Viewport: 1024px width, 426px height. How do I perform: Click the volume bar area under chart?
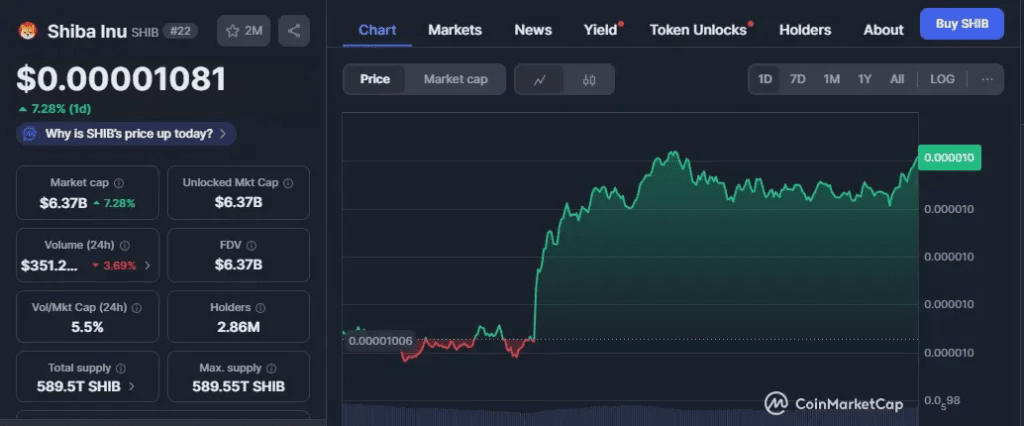(630, 414)
